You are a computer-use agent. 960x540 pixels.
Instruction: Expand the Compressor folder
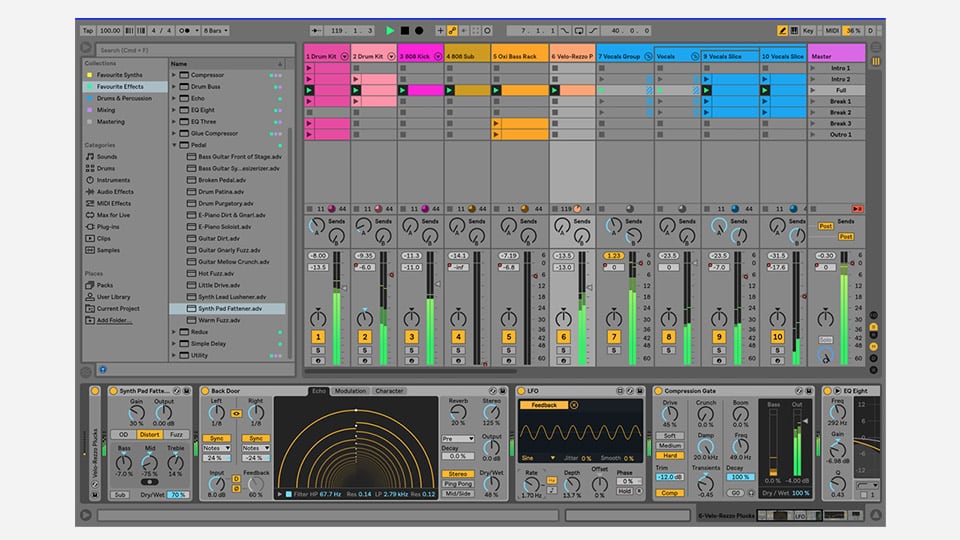tap(174, 75)
